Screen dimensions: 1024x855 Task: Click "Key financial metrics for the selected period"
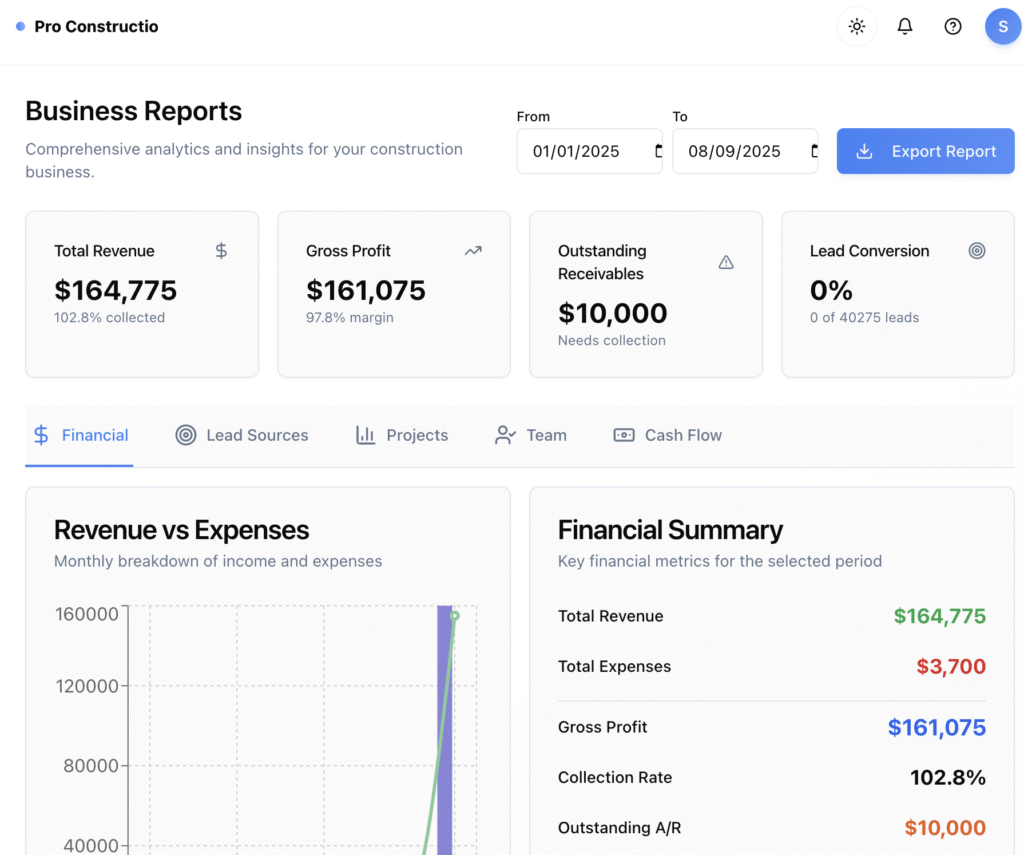720,561
